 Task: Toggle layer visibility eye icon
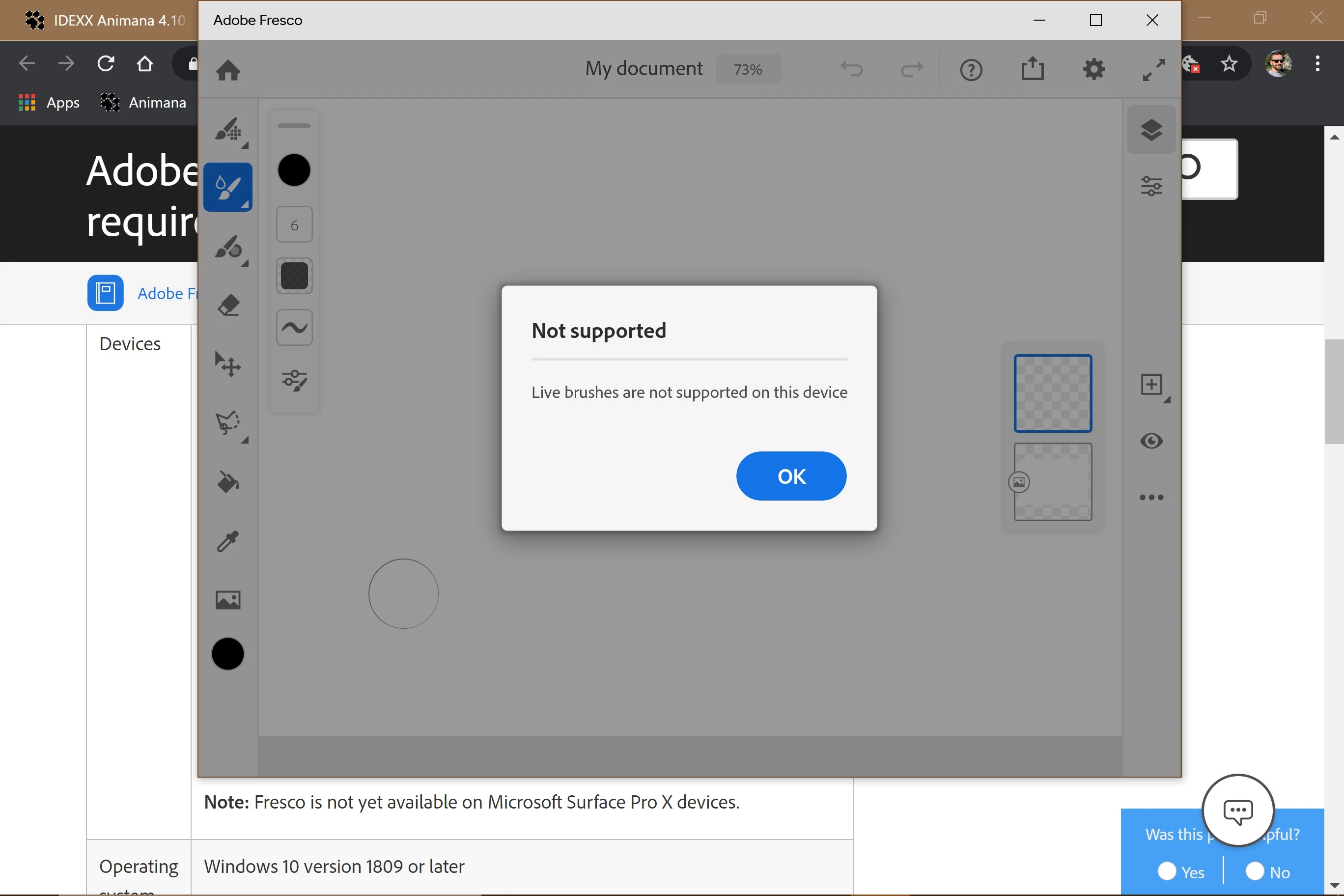pos(1151,441)
